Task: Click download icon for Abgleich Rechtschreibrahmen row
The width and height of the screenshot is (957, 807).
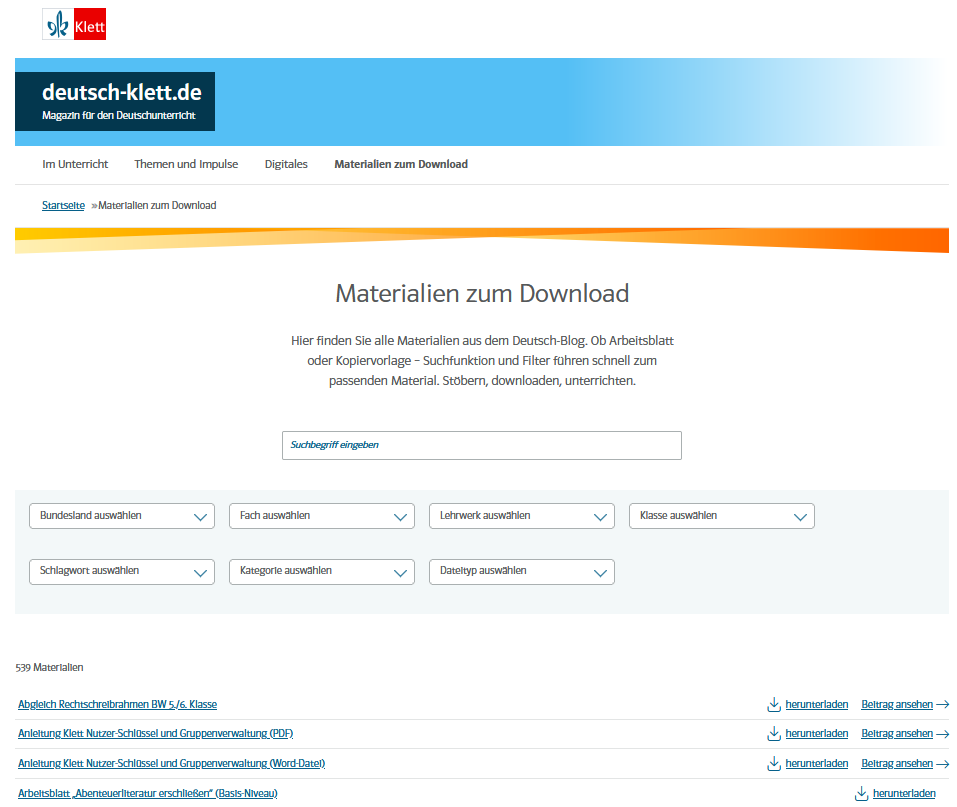Action: 774,704
